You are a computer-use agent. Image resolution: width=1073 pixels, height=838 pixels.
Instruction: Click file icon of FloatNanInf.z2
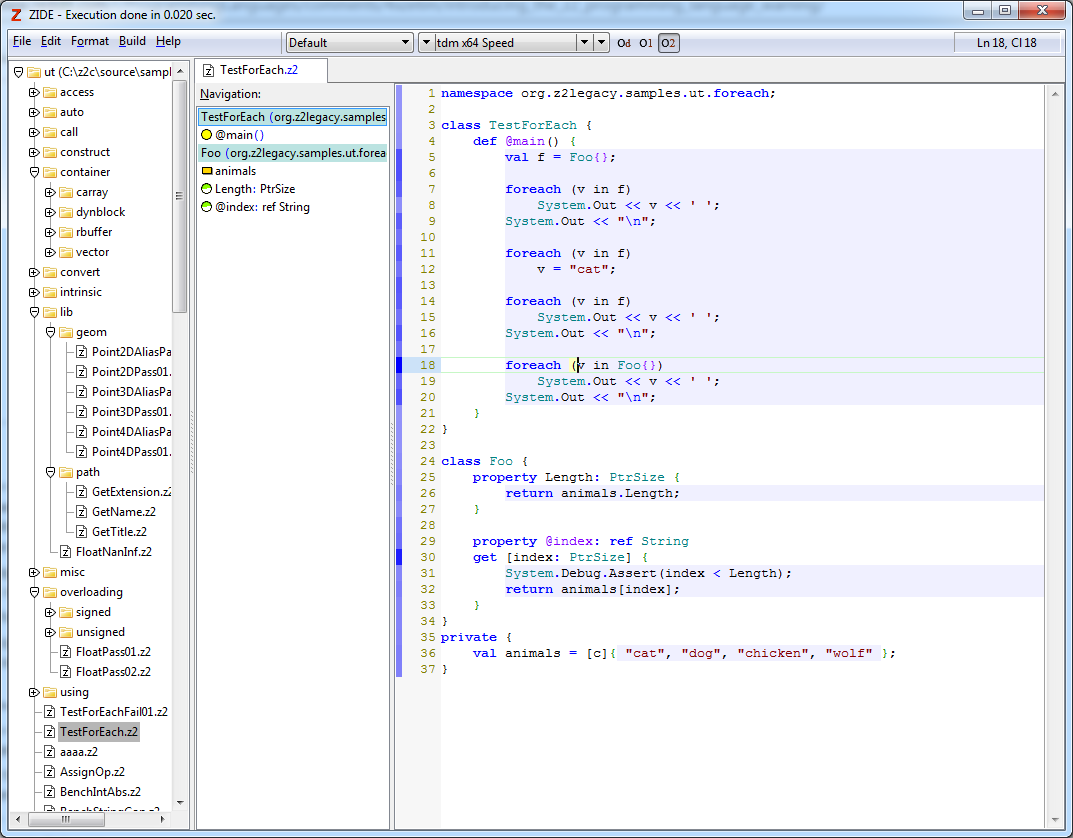(66, 552)
